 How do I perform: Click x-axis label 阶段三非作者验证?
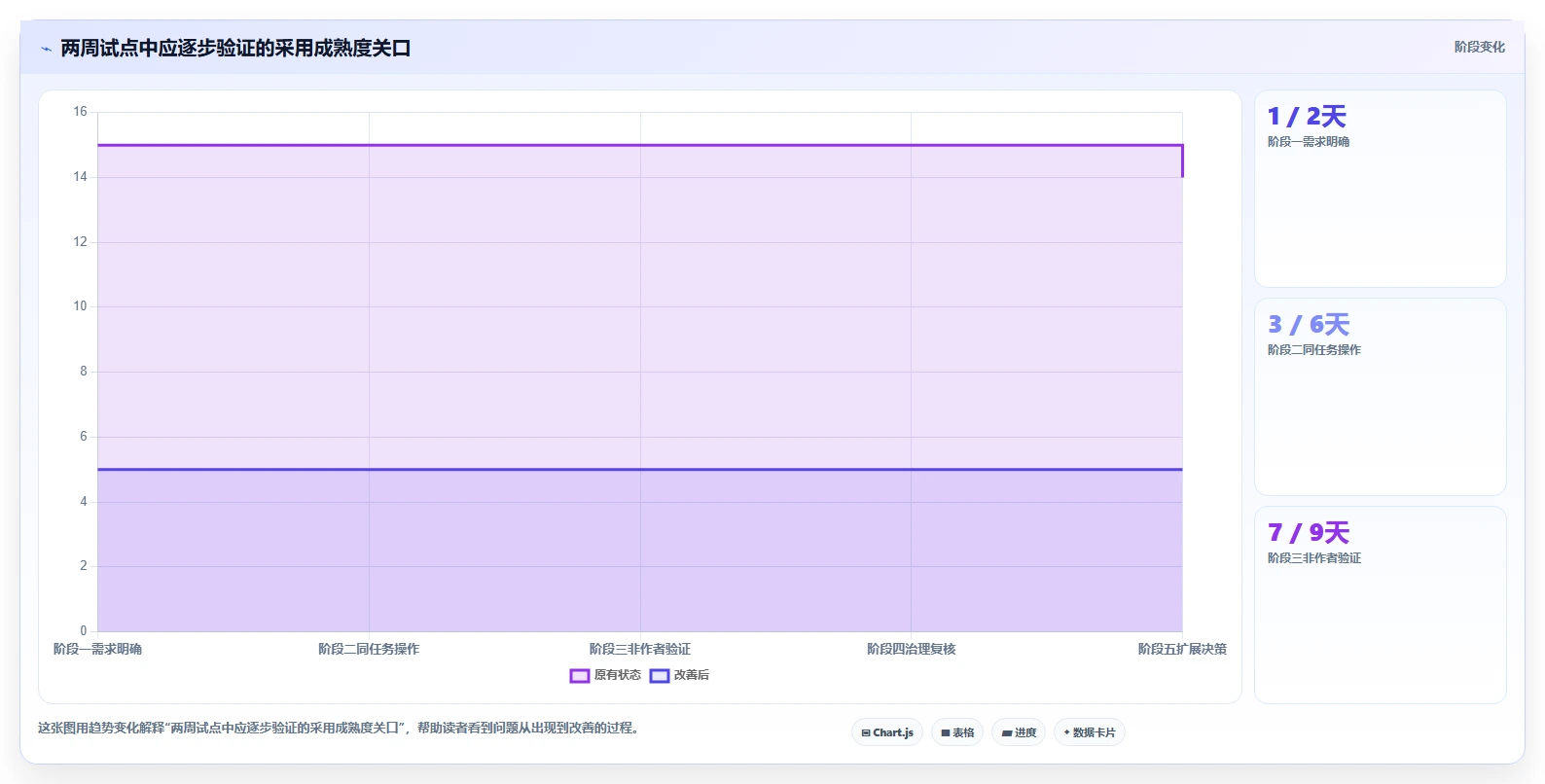pos(640,649)
